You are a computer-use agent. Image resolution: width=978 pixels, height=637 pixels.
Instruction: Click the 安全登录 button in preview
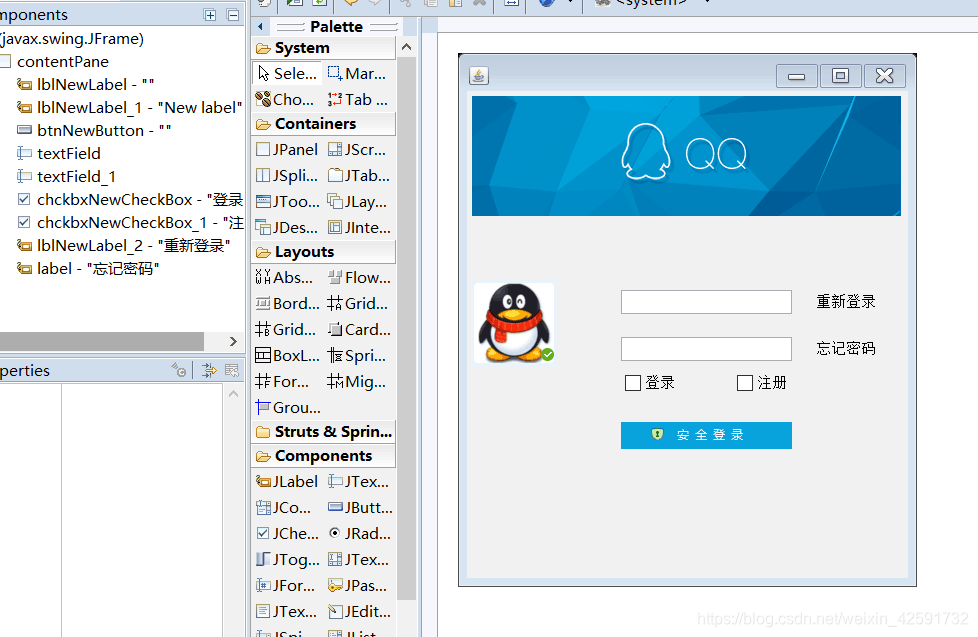point(706,435)
